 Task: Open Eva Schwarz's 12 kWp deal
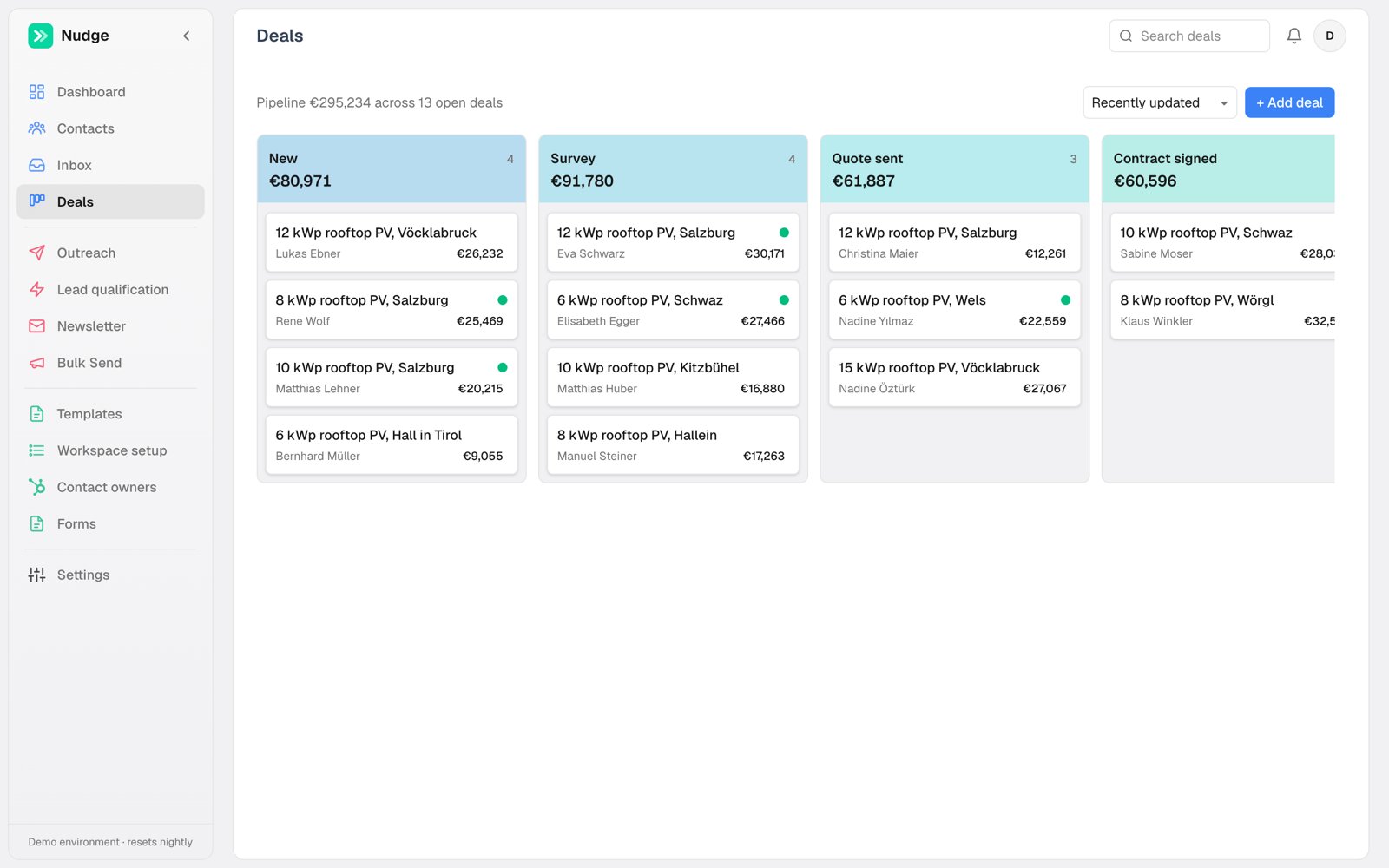(x=673, y=242)
